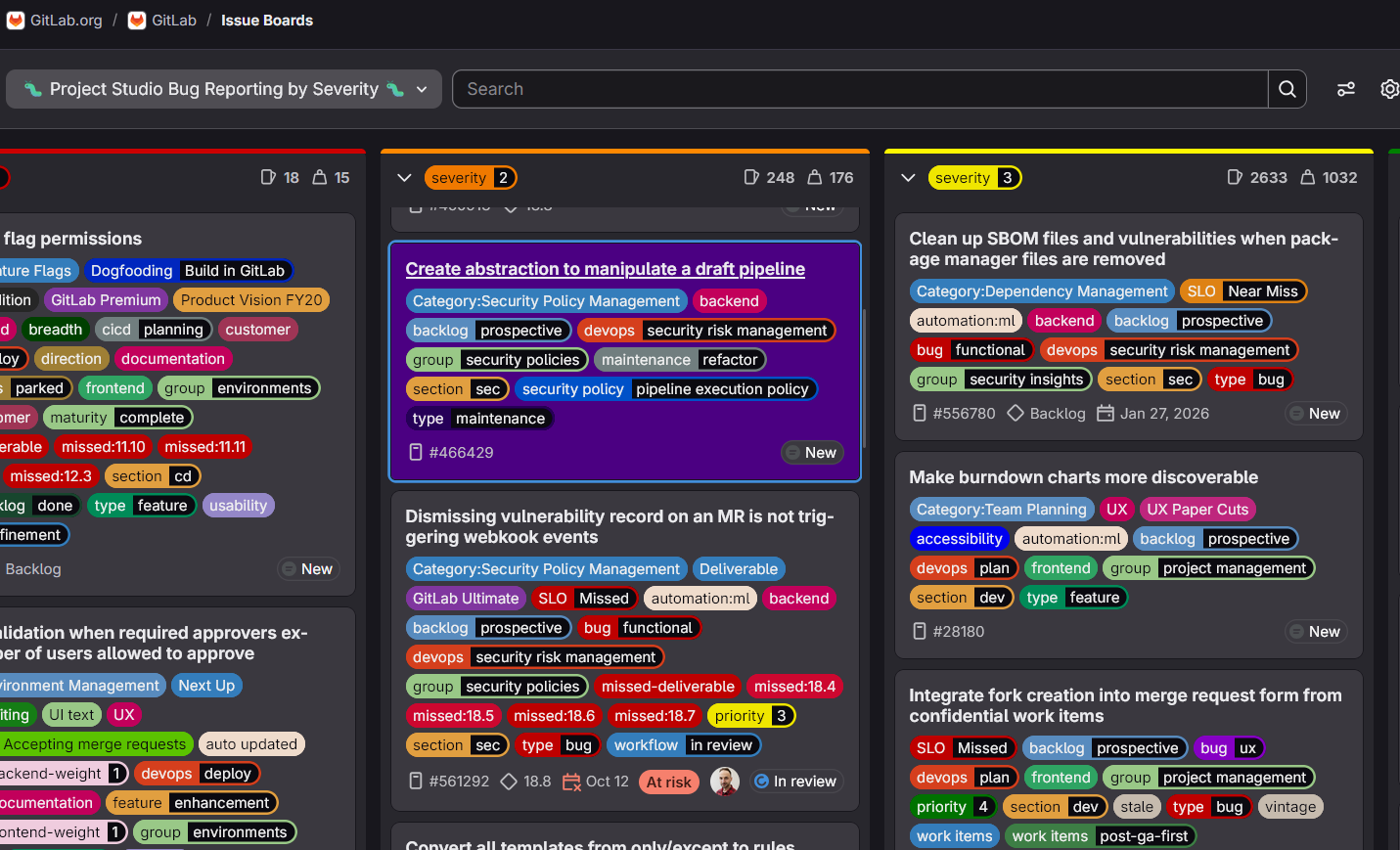This screenshot has width=1400, height=850.
Task: Collapse the severity 2 list
Action: pos(404,177)
